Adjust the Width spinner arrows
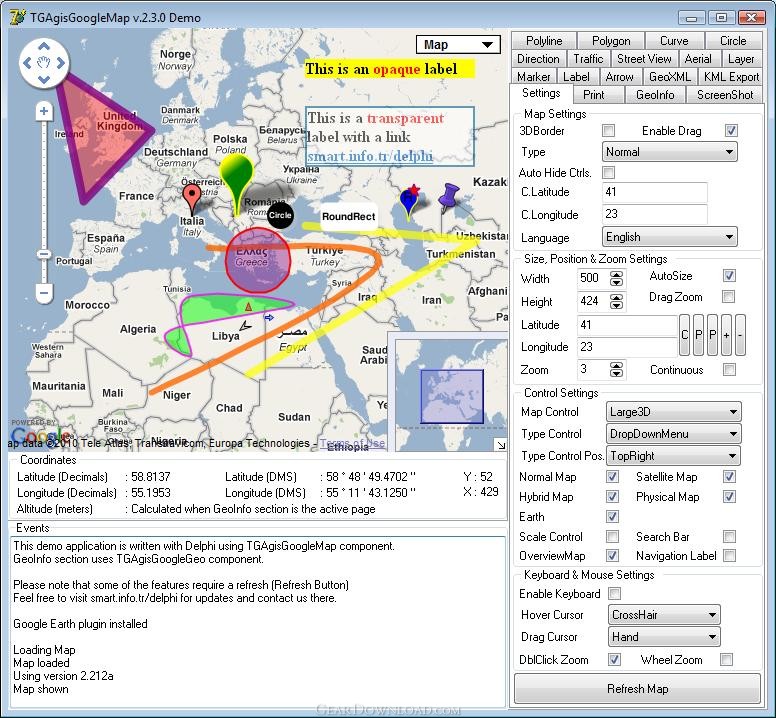This screenshot has height=718, width=776. coord(616,278)
